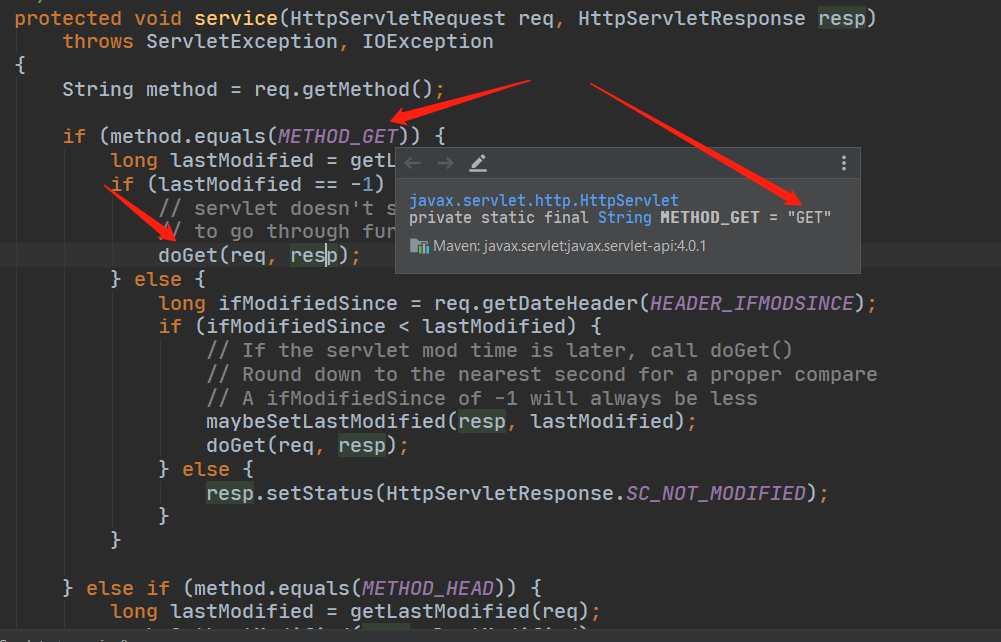Screen dimensions: 1001x642
Task: Click the service method name
Action: [x=236, y=18]
